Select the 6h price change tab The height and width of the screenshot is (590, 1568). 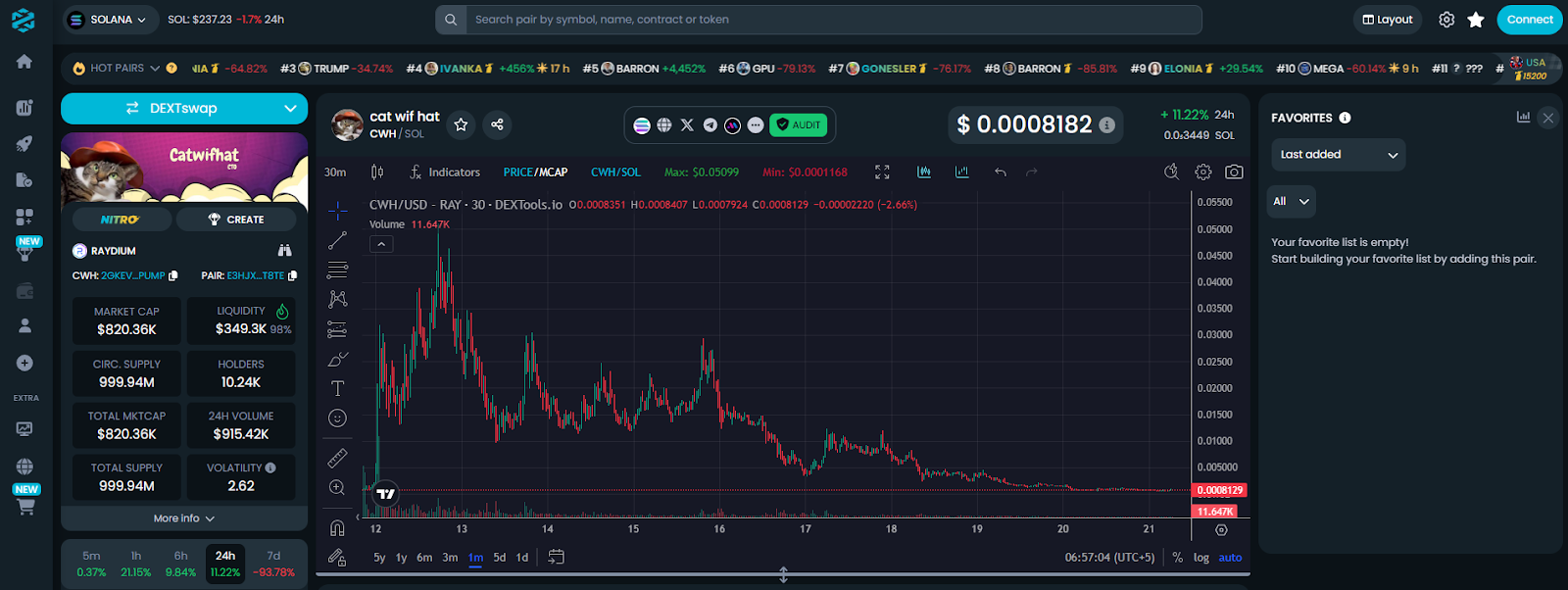181,564
